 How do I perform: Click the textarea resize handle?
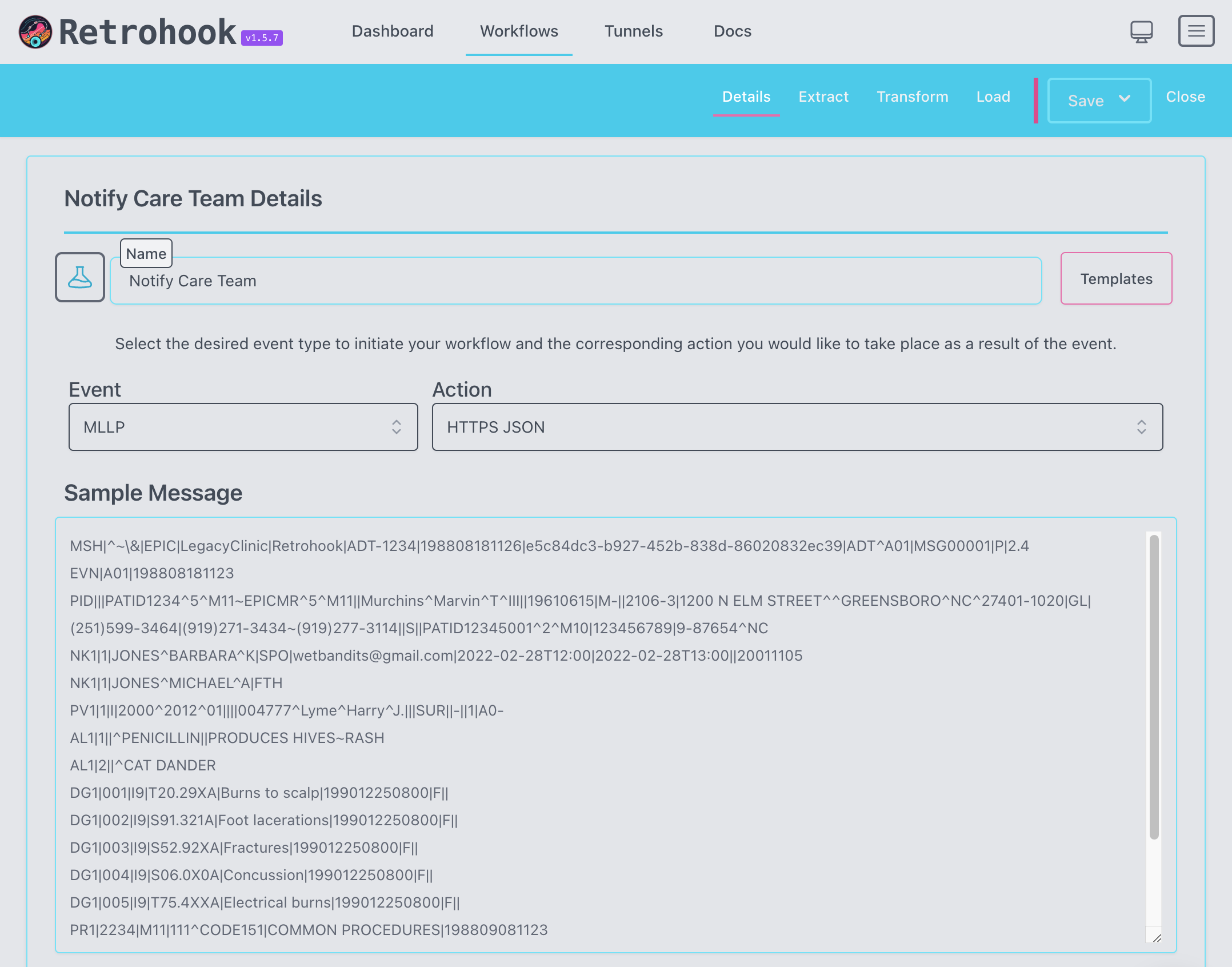(x=1157, y=938)
